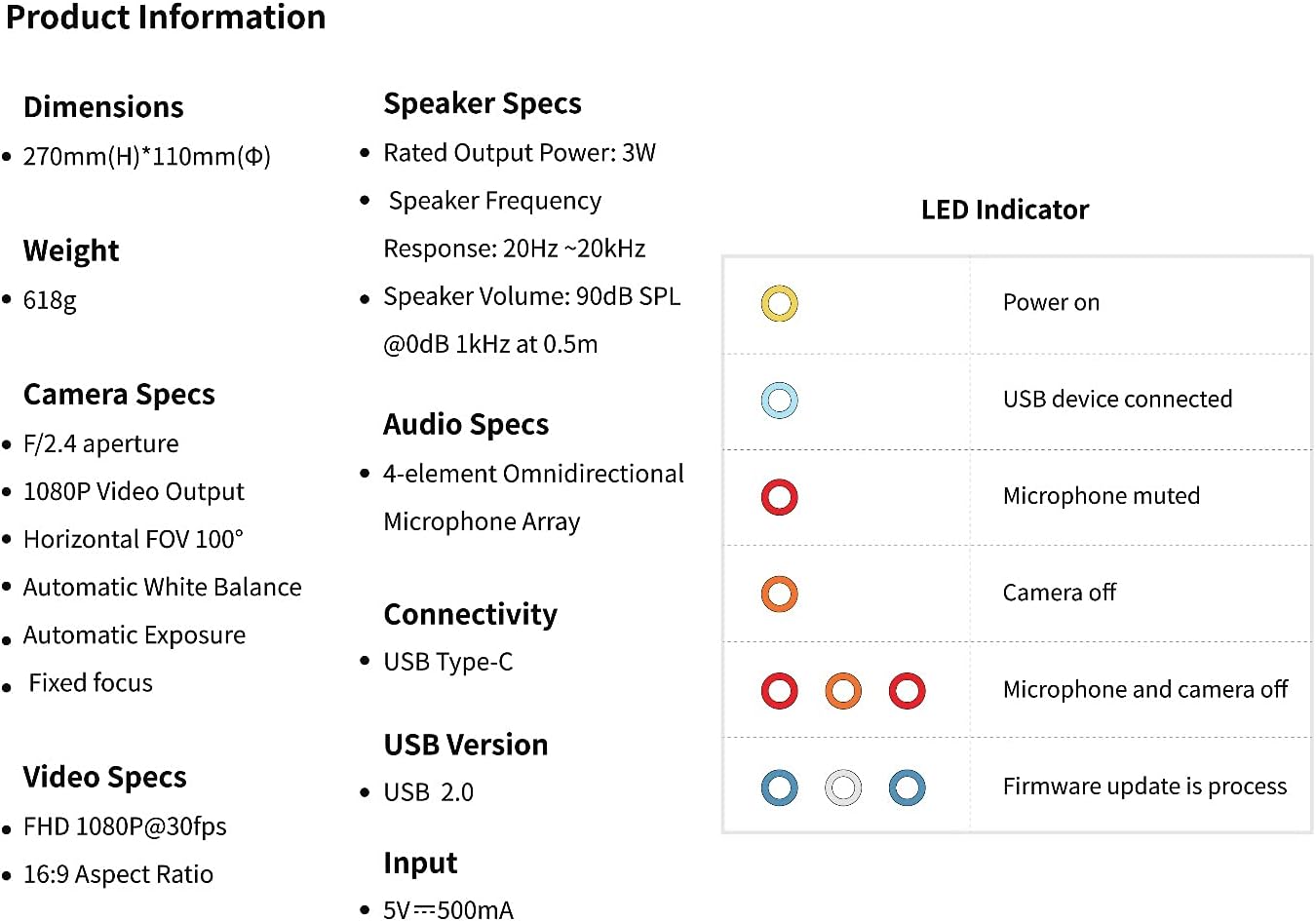The width and height of the screenshot is (1316, 921).
Task: Click the USB Type-C connectivity entry
Action: (447, 662)
